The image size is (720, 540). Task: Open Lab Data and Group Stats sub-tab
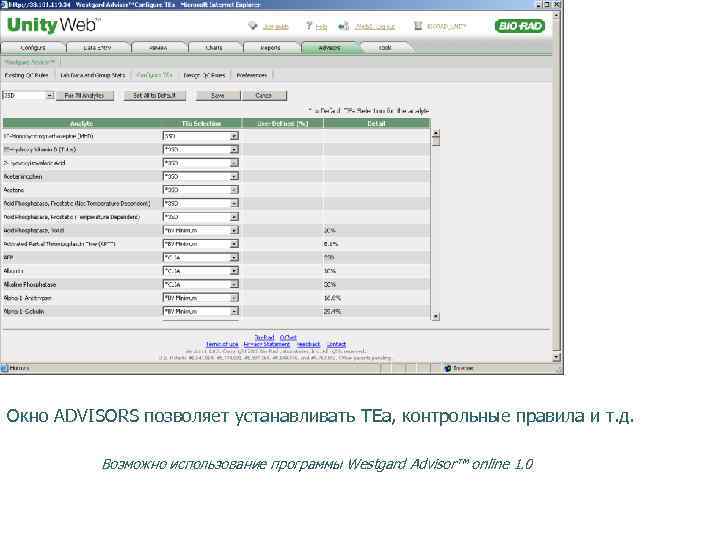point(93,75)
